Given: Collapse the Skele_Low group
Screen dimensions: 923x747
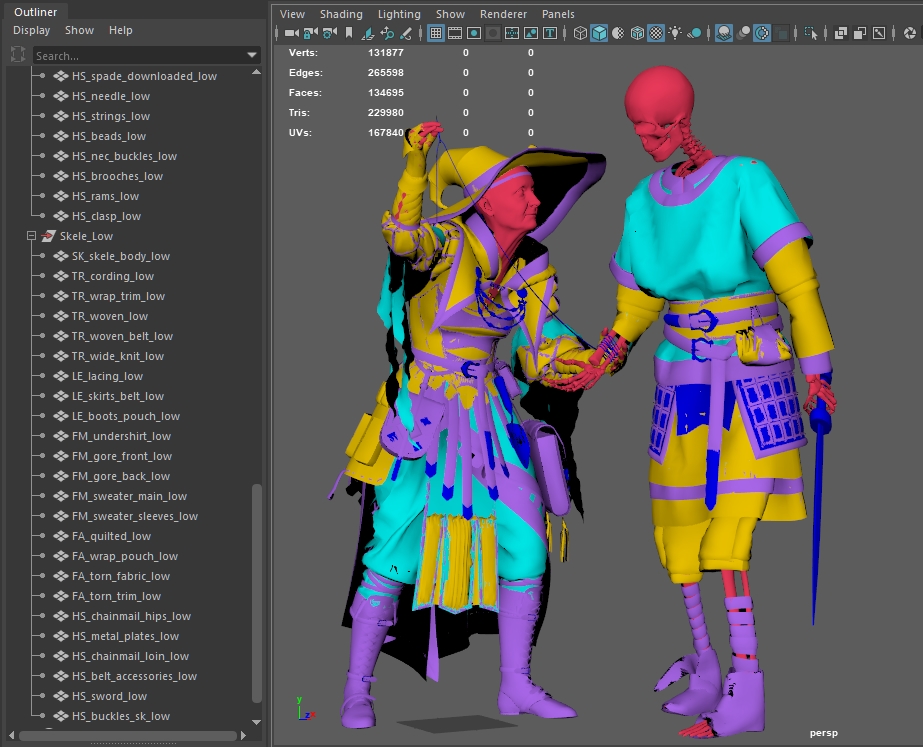Looking at the screenshot, I should point(31,236).
